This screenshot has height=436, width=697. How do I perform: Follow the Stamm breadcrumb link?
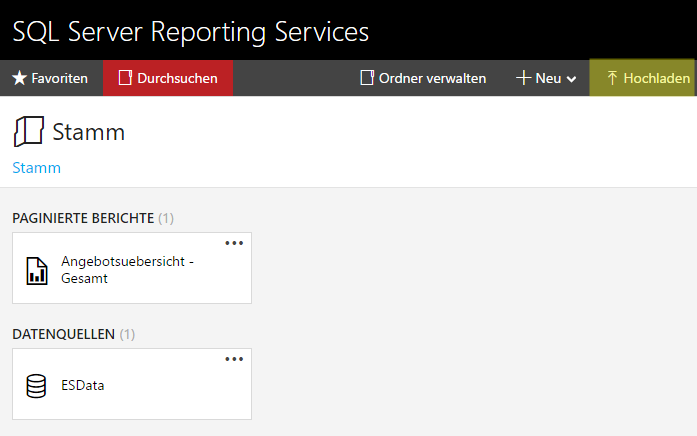[36, 168]
